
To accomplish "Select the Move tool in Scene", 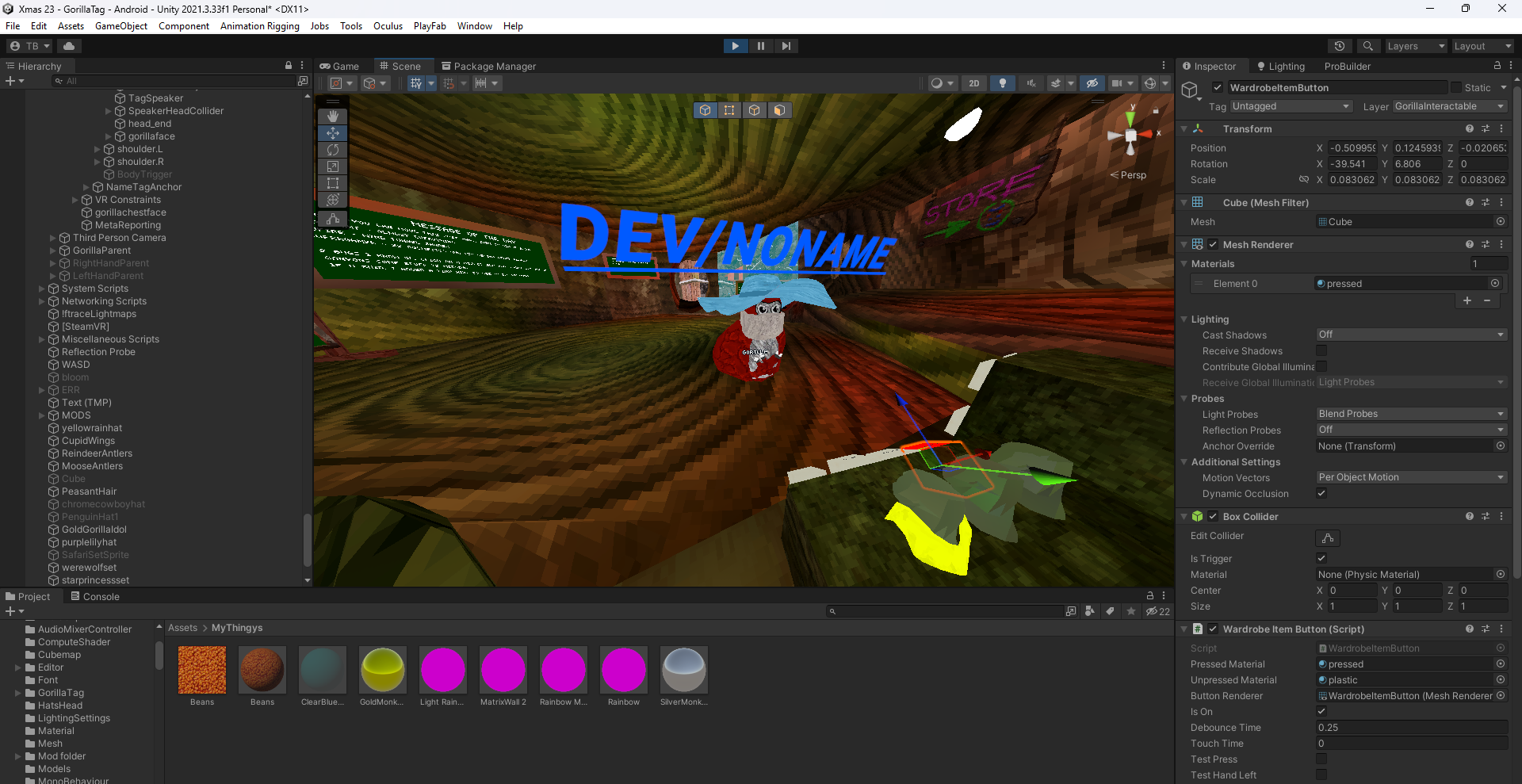I will (333, 133).
